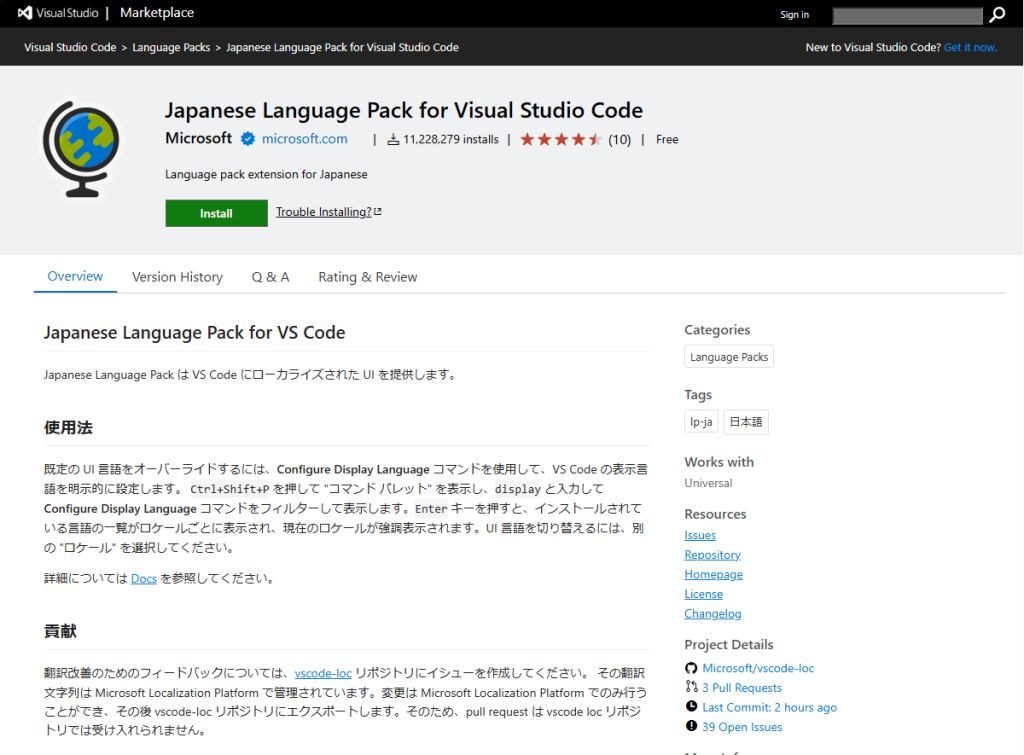Click the alert icon beside Open Issues
The width and height of the screenshot is (1024, 755).
[691, 726]
